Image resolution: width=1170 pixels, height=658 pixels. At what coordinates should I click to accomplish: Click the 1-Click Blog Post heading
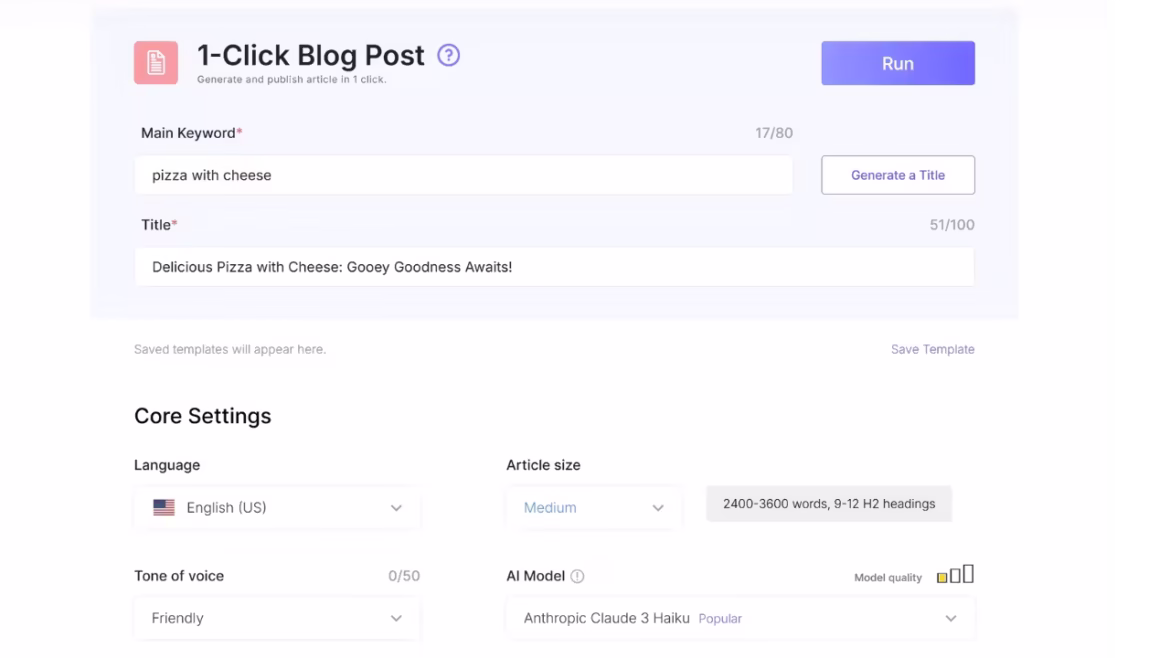click(310, 56)
